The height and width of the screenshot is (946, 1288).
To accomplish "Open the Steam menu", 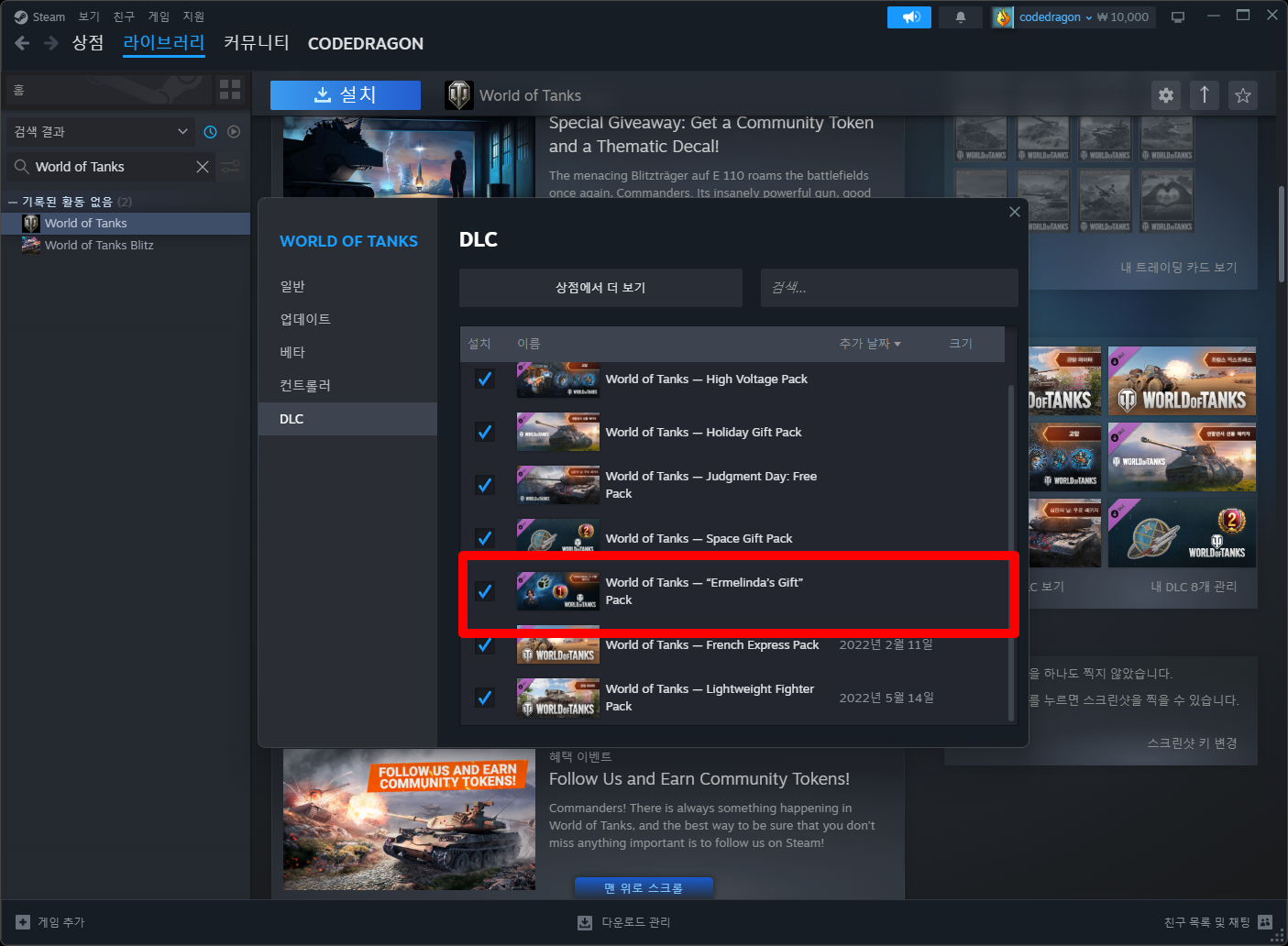I will pyautogui.click(x=49, y=16).
